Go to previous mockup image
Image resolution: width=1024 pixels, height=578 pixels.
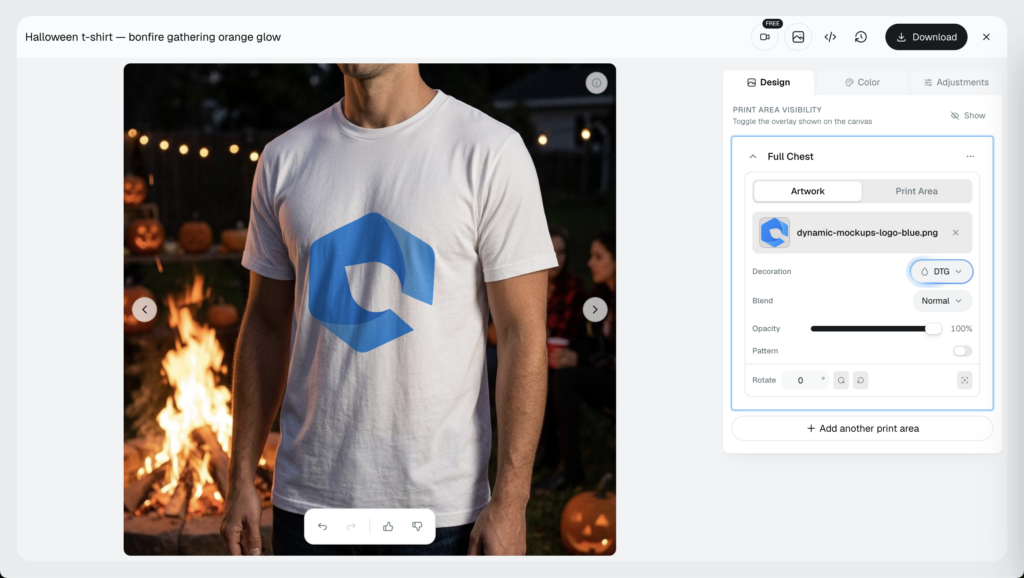tap(144, 310)
